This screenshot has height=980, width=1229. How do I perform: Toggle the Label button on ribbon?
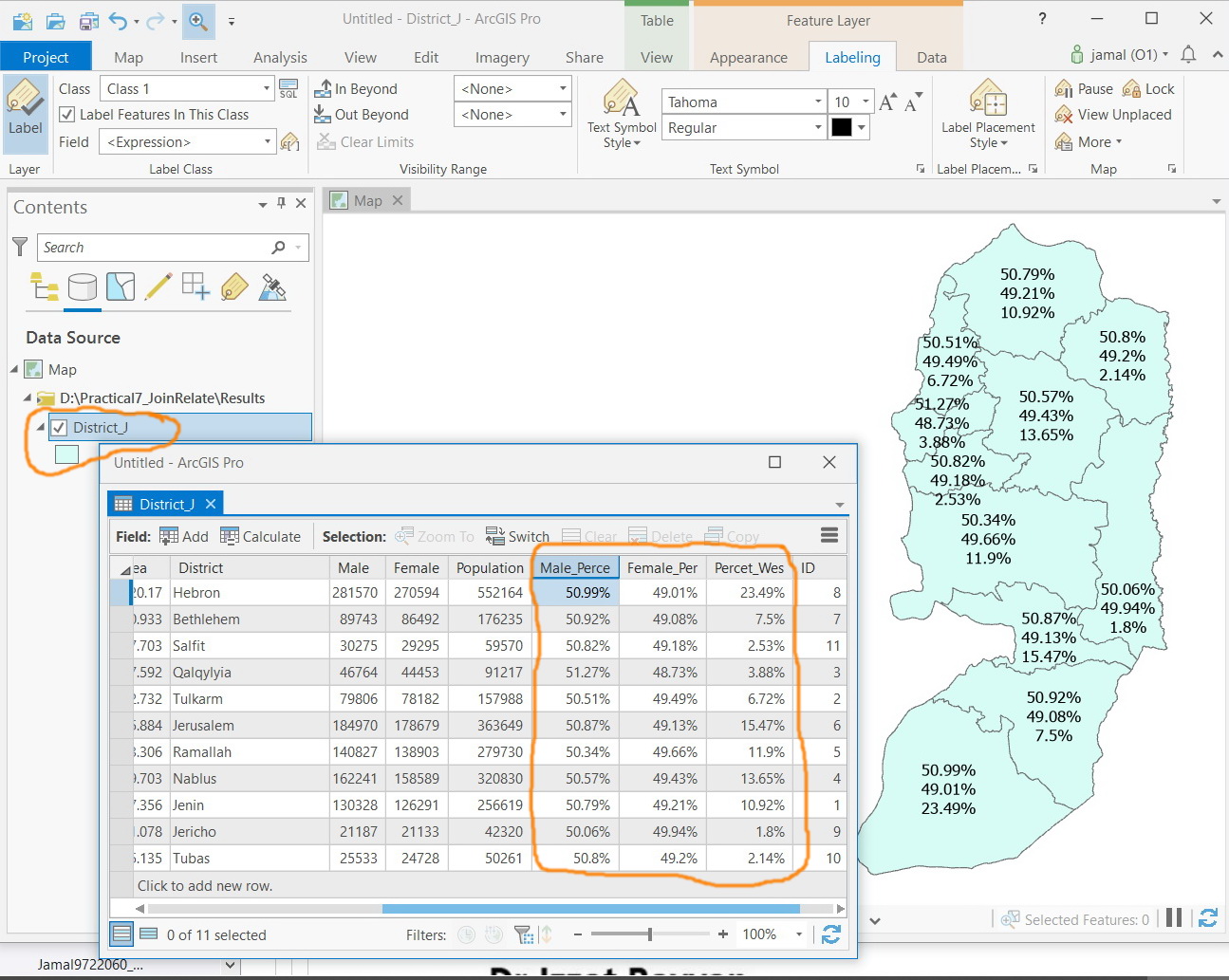[26, 113]
